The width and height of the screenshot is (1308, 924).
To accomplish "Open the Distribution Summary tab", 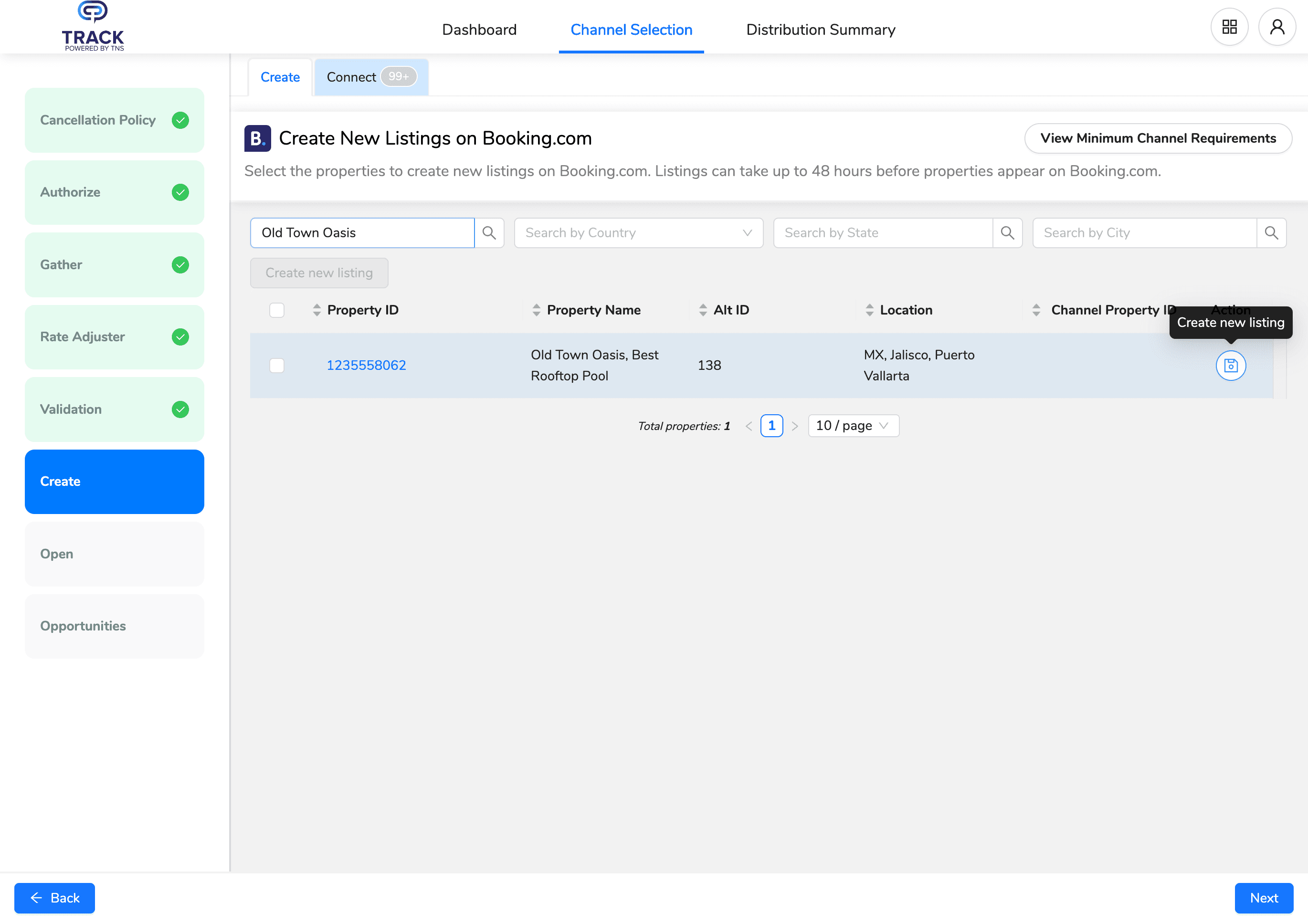I will [x=820, y=30].
